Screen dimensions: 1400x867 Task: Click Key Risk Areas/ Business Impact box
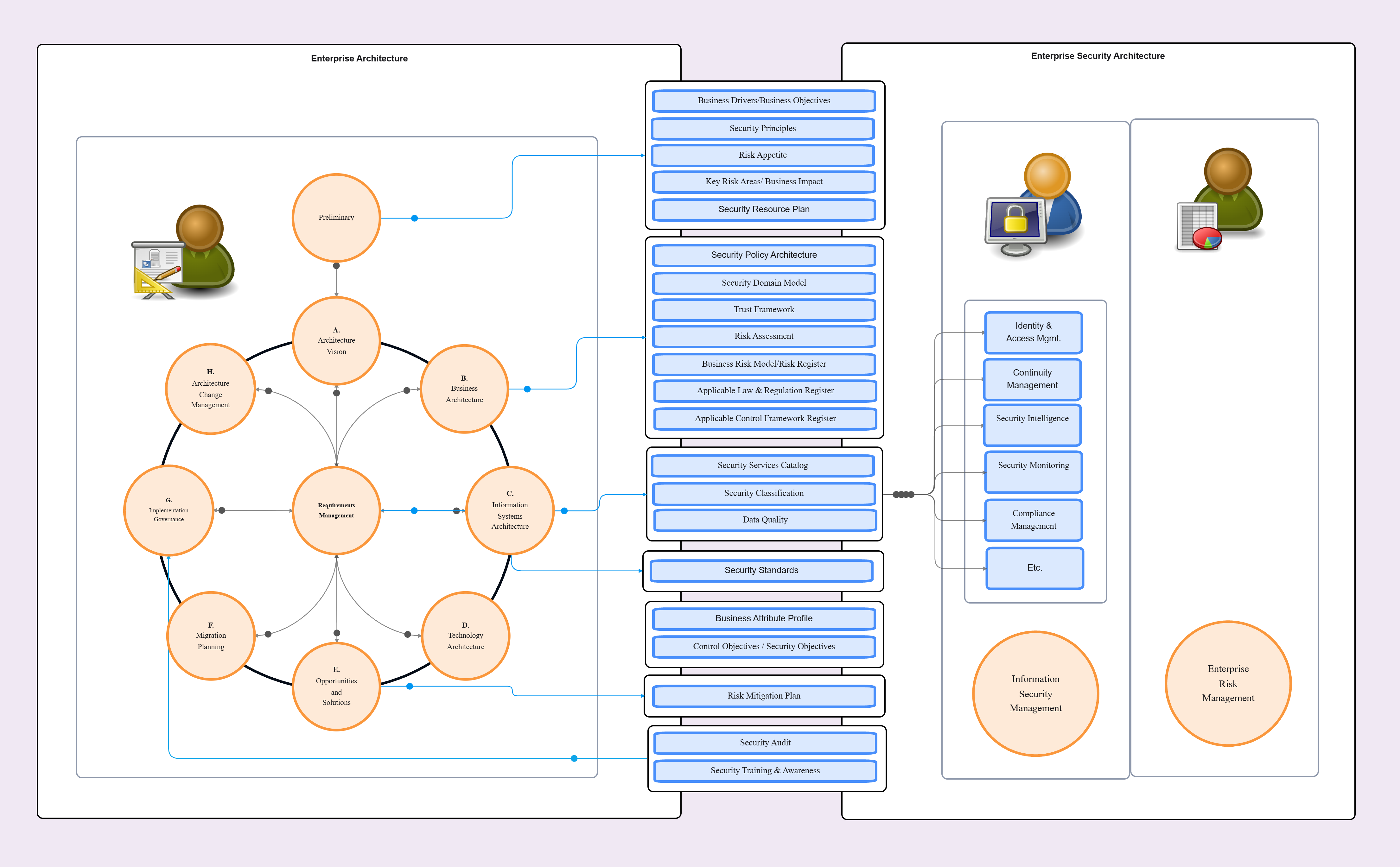coord(764,182)
